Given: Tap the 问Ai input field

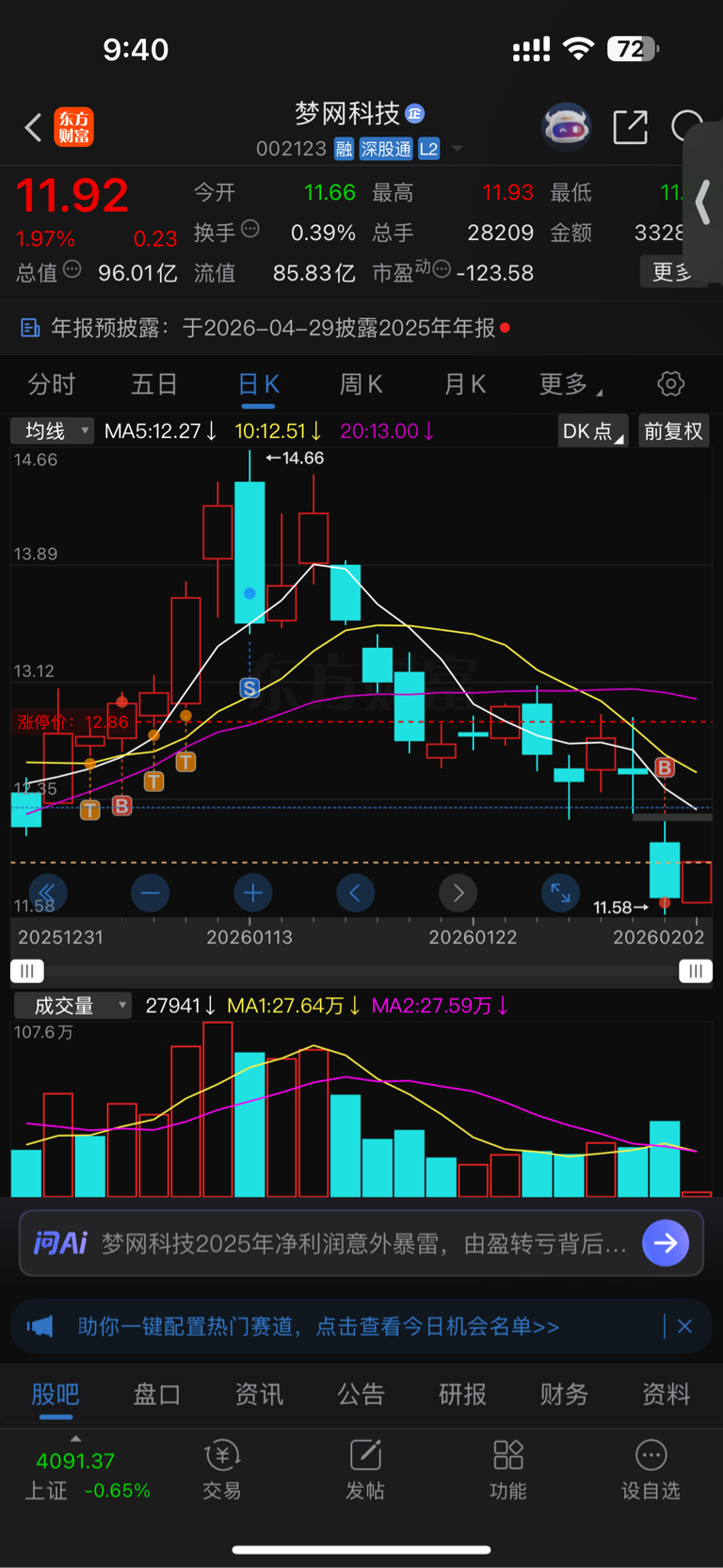Looking at the screenshot, I should click(x=361, y=1243).
